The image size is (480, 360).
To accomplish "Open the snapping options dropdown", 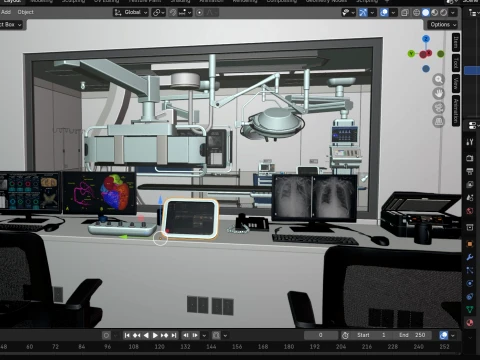I will pyautogui.click(x=185, y=13).
